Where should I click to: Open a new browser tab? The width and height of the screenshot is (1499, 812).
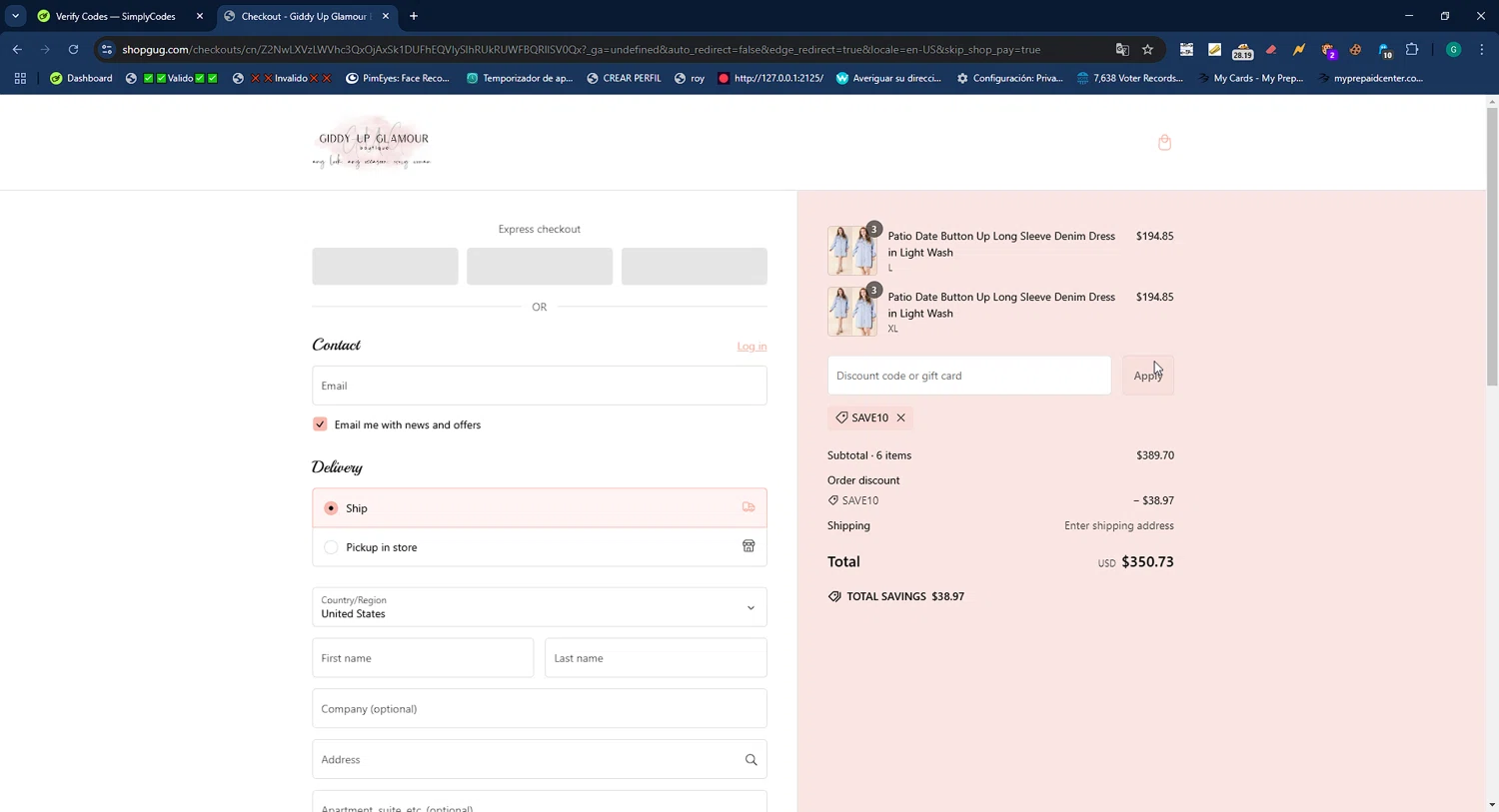coord(414,16)
